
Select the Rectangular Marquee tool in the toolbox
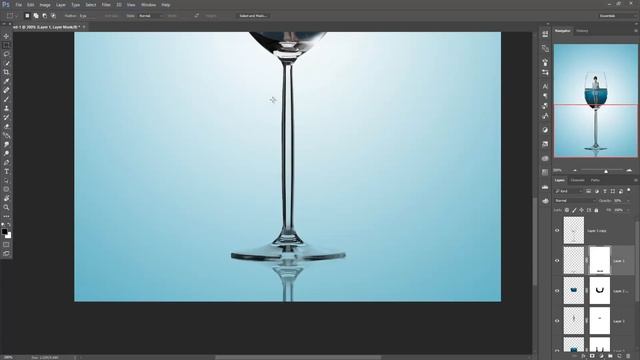(x=6, y=45)
